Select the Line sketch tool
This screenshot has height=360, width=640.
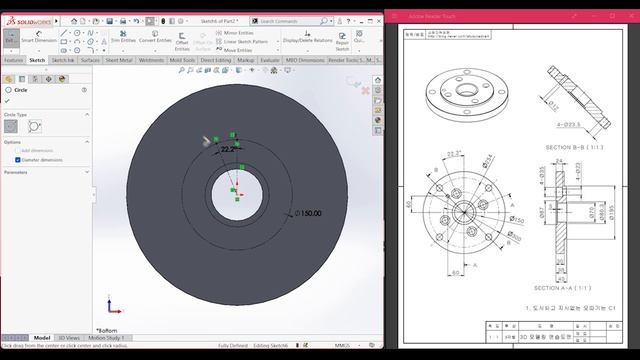point(64,33)
